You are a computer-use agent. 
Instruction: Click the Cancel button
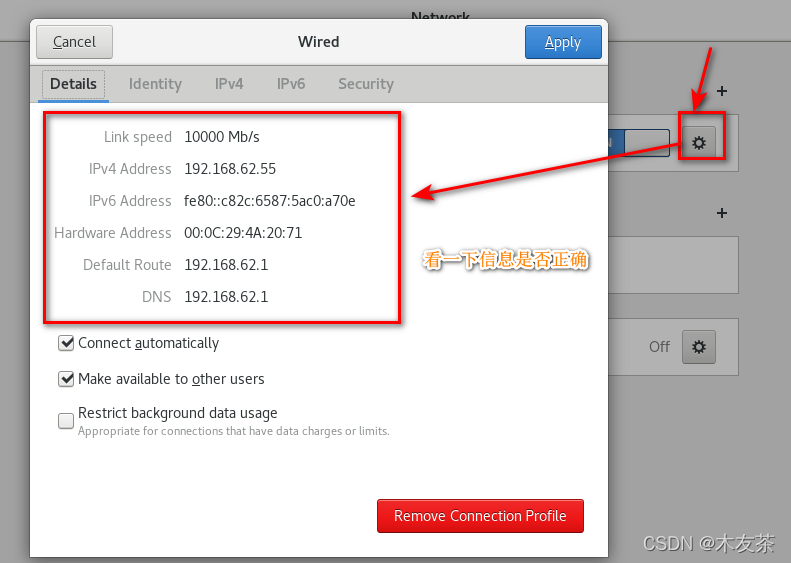(x=74, y=42)
